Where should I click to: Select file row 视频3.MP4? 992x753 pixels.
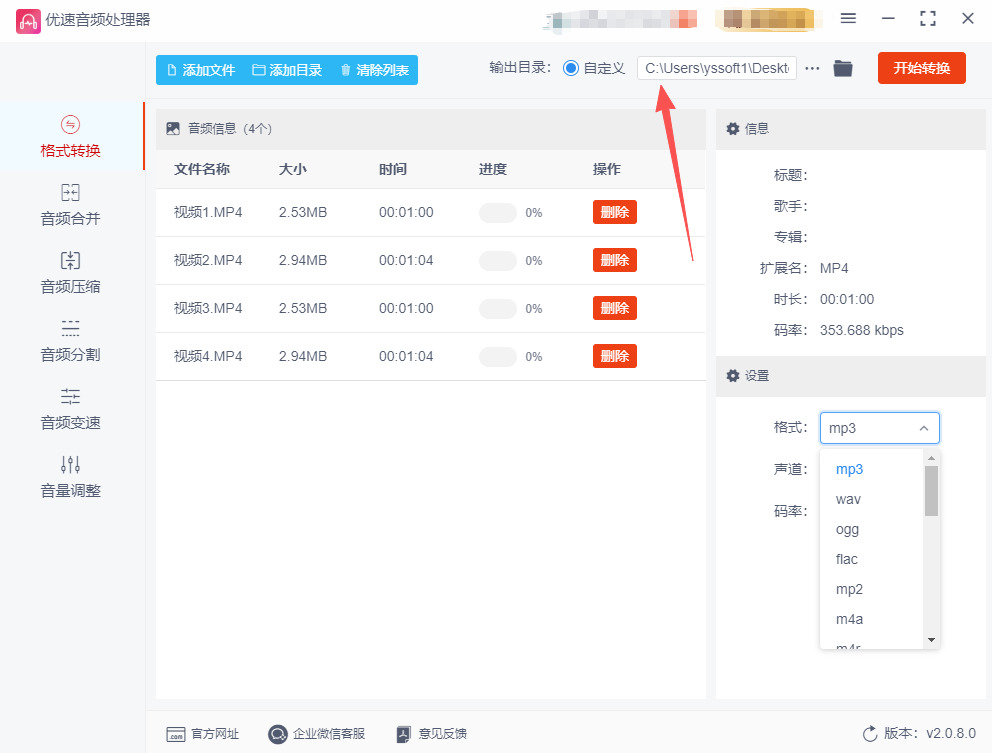pyautogui.click(x=430, y=309)
